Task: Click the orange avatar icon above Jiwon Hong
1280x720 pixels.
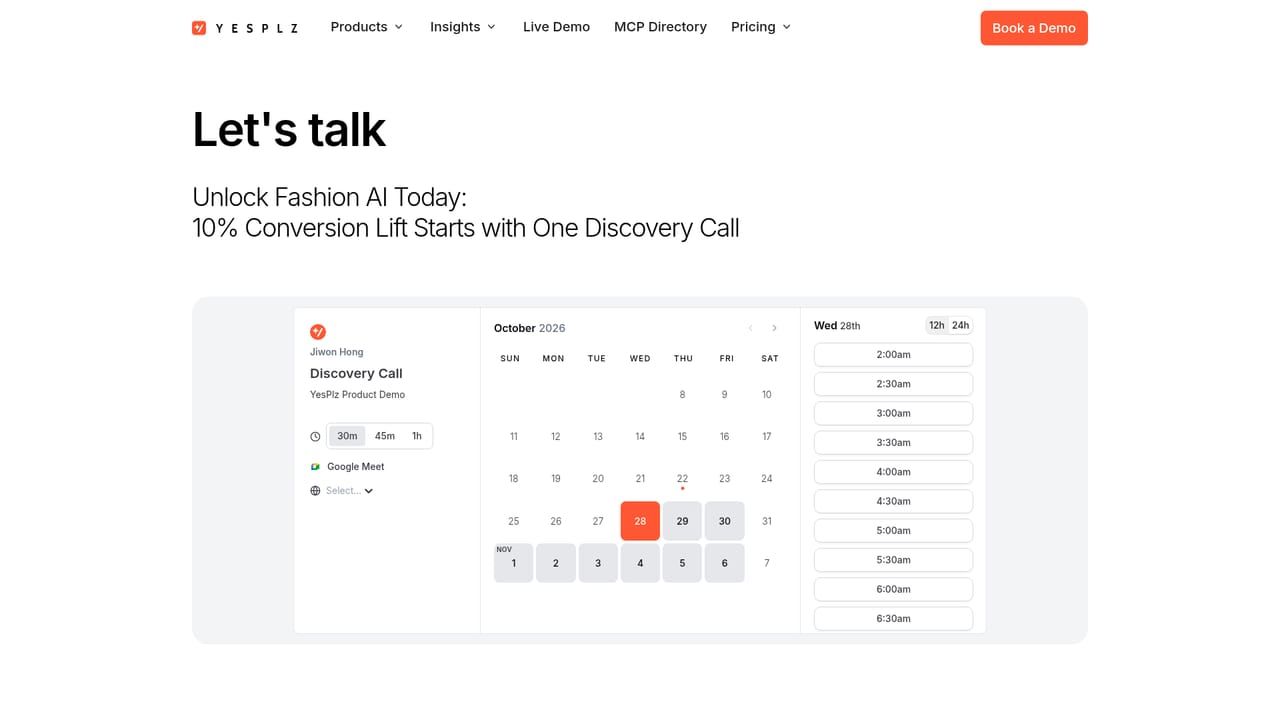Action: 318,332
